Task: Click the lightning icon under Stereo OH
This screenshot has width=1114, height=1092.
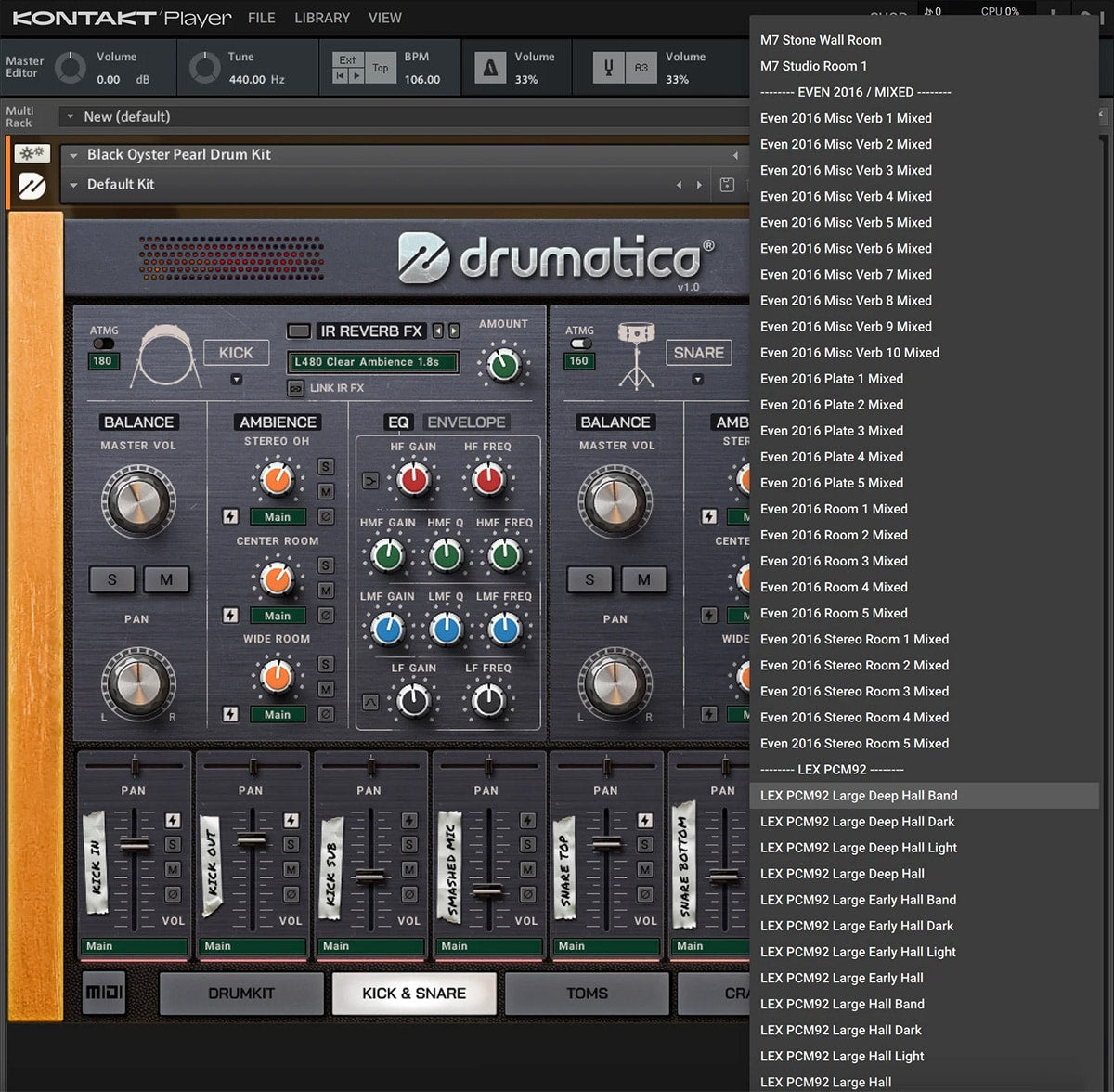Action: [x=230, y=516]
